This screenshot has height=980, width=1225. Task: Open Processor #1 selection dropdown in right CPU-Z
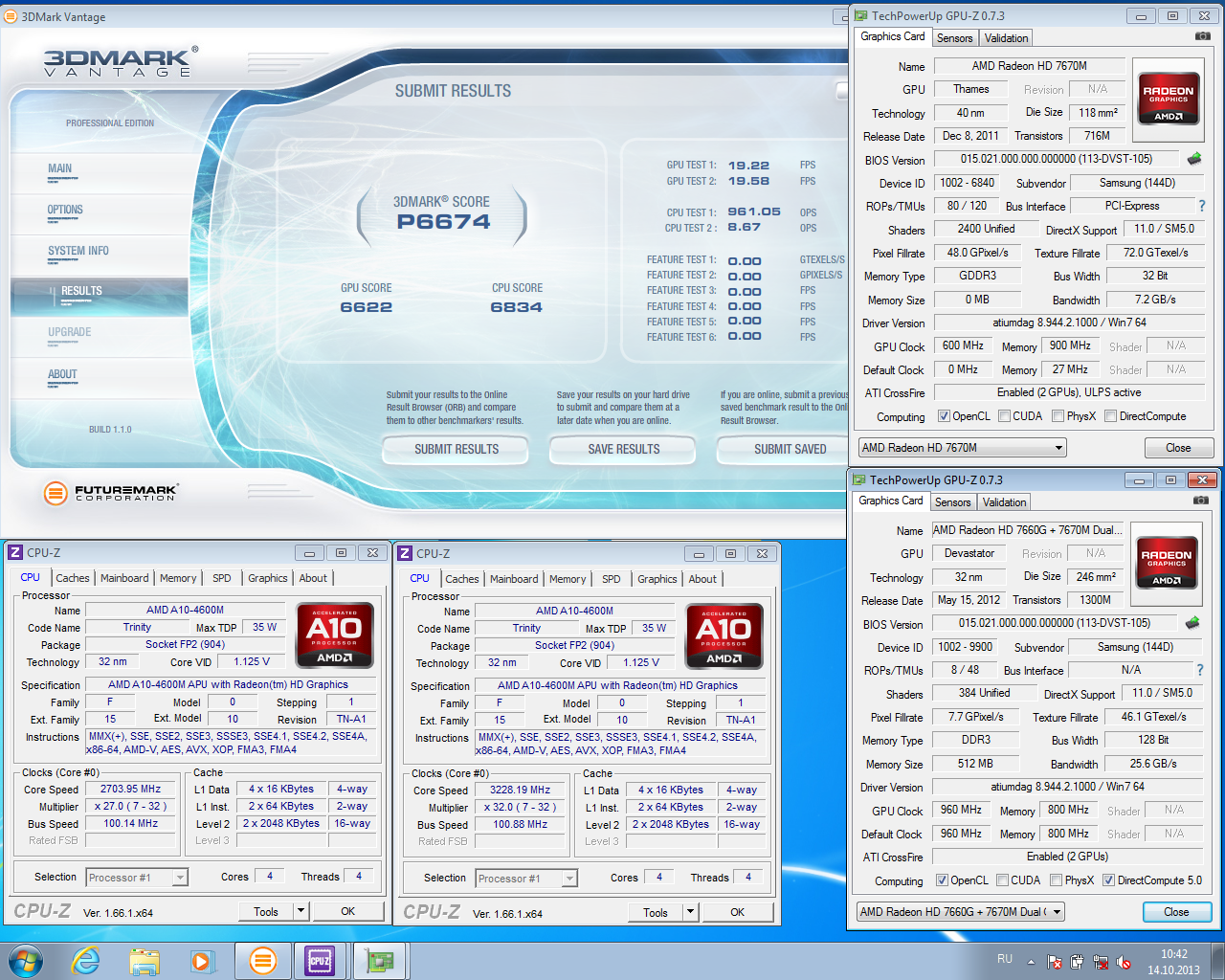pos(526,879)
